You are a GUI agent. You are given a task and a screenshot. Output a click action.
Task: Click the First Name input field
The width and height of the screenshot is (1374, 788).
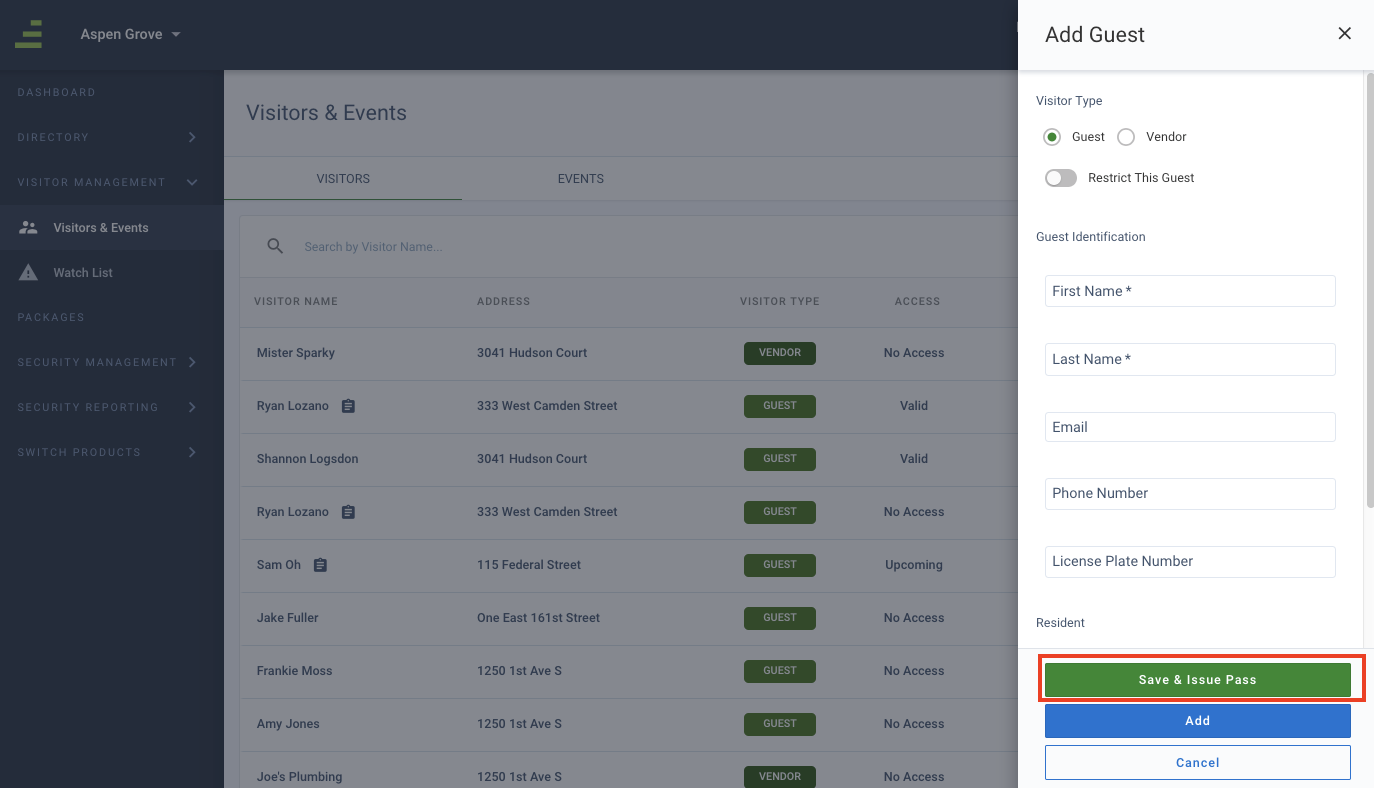pos(1190,291)
